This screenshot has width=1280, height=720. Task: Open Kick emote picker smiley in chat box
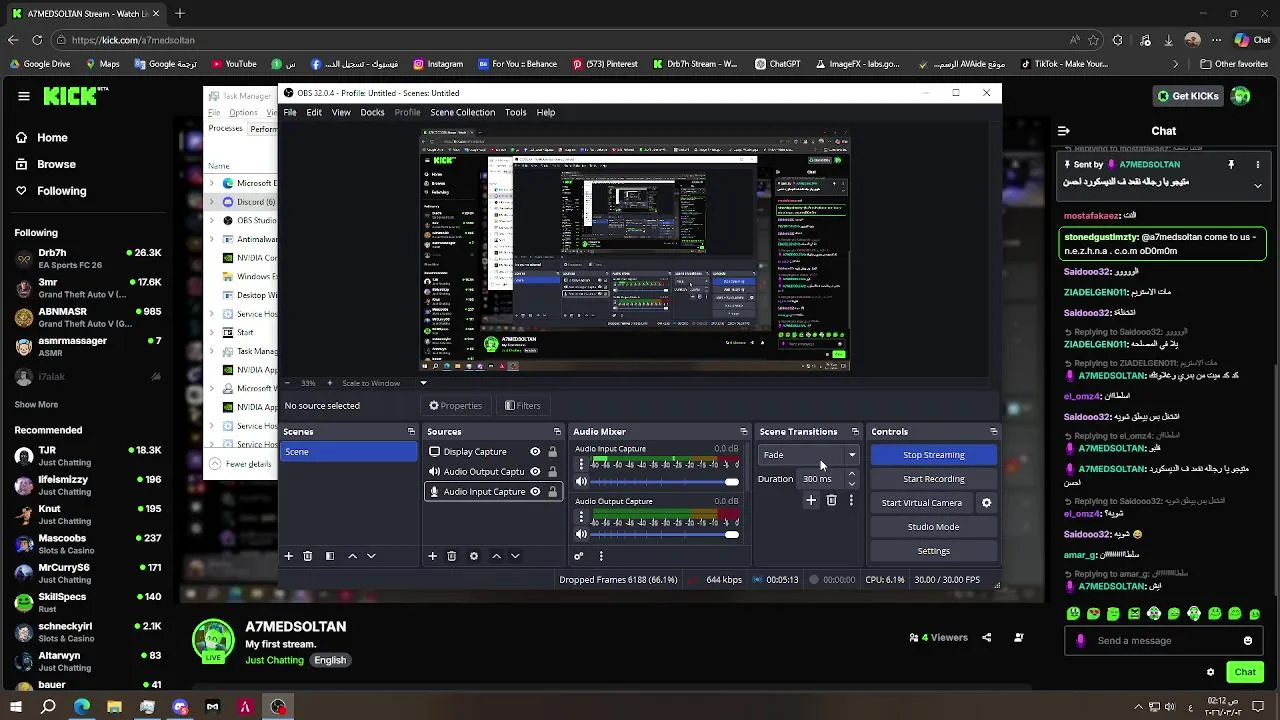1248,641
